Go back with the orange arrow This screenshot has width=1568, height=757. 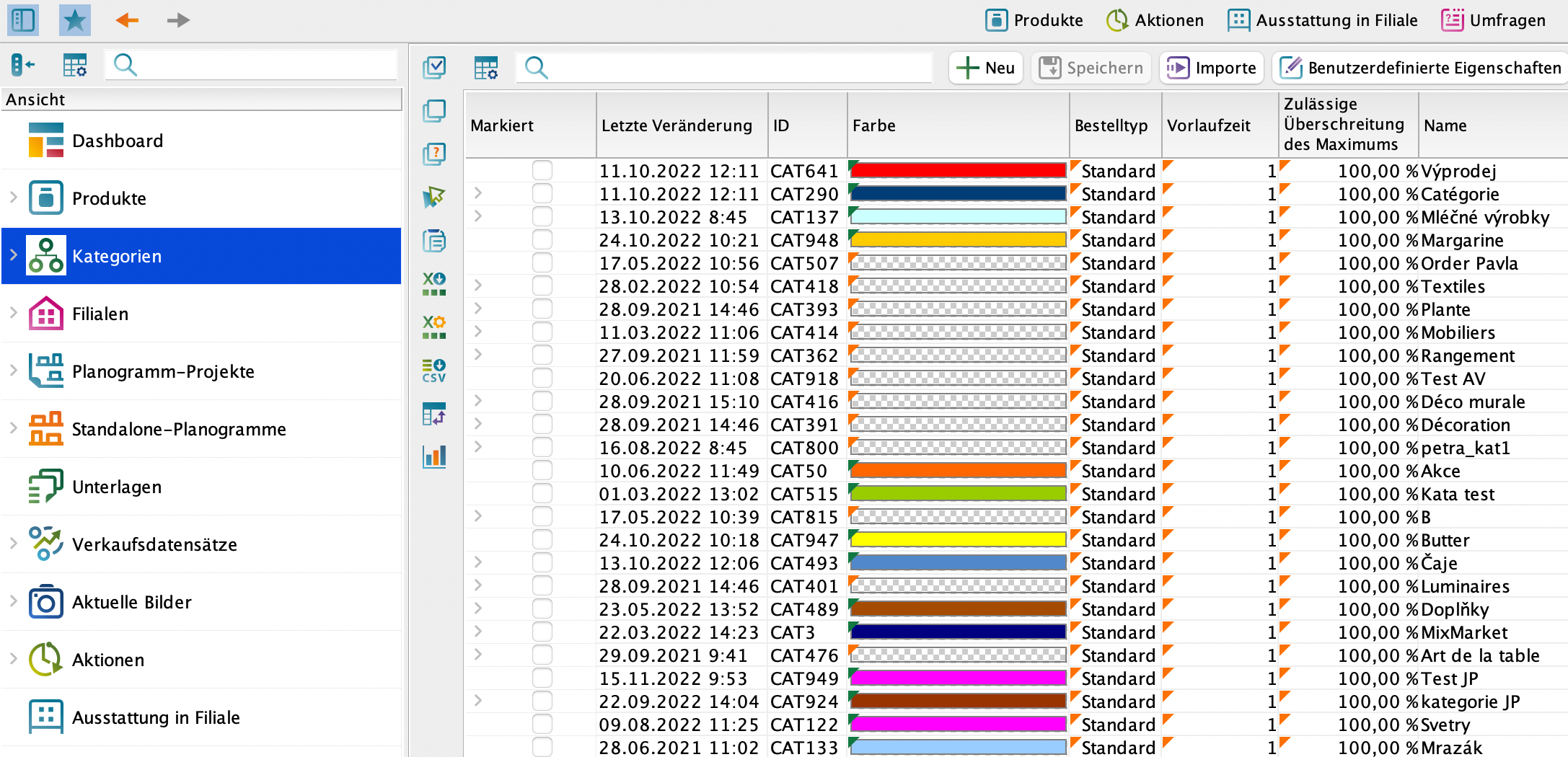127,20
